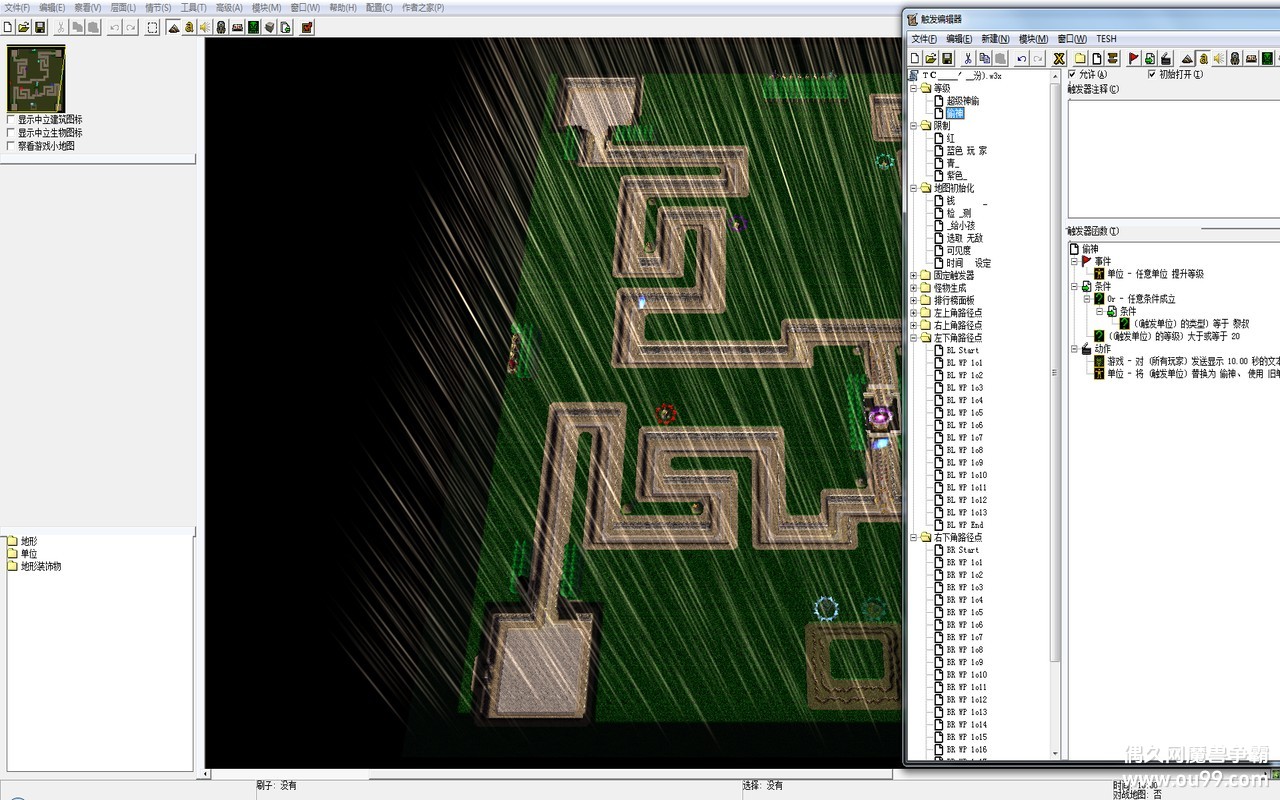Screen dimensions: 1280x800
Task: Toggle the 初始打开 (Initially On) checkbox
Action: 1151,74
